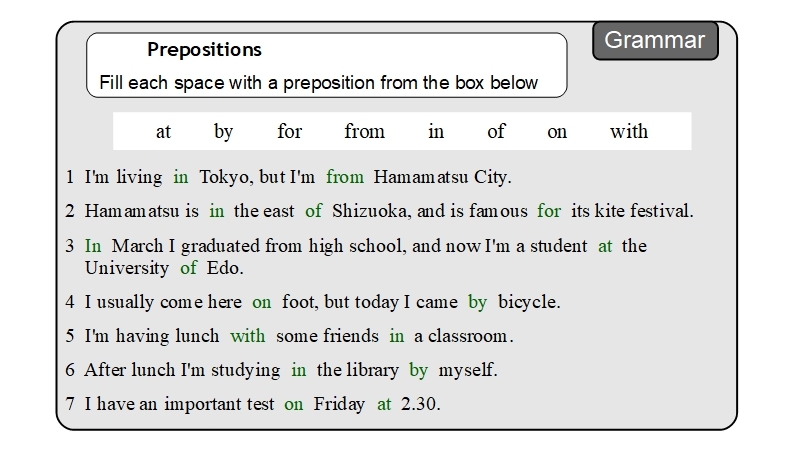The image size is (794, 455).
Task: Click the fill-in instruction text below Prepositions
Action: (319, 83)
